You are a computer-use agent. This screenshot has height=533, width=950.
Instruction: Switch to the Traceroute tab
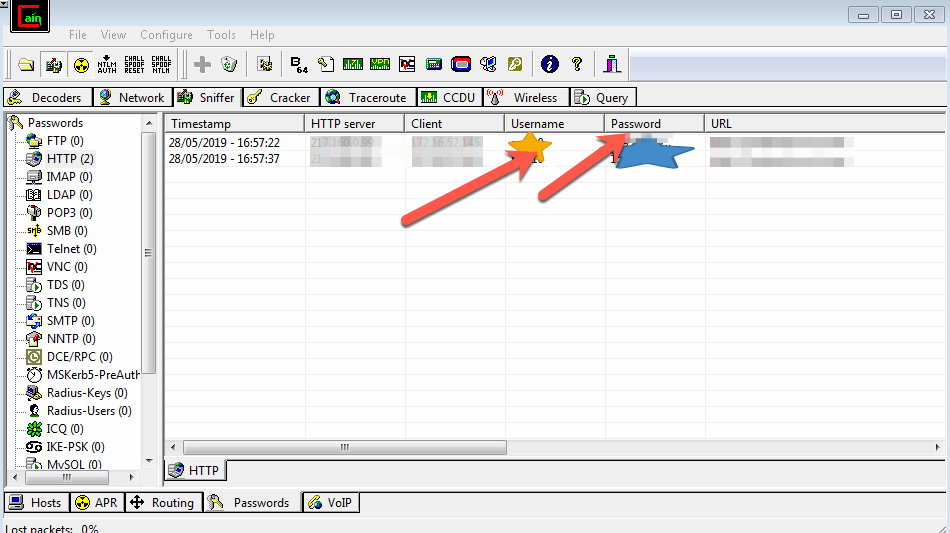365,98
